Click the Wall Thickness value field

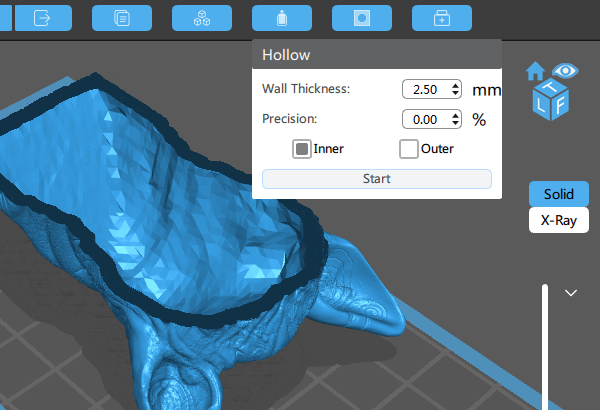[x=426, y=89]
